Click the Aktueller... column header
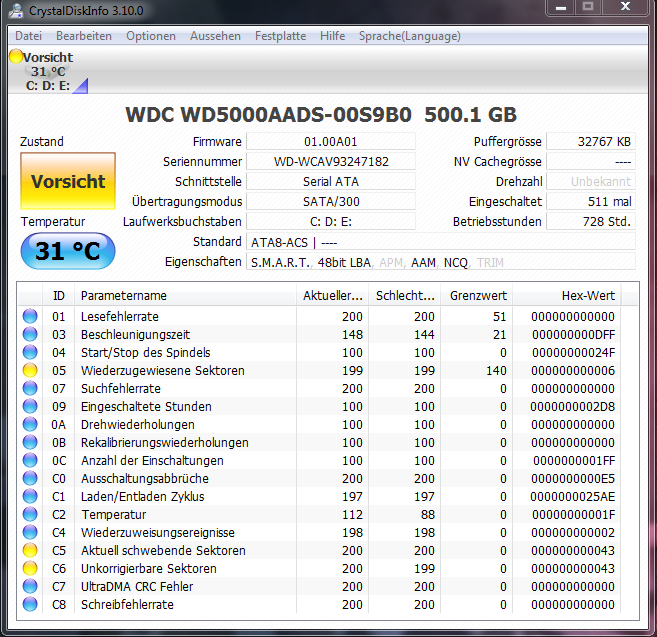The height and width of the screenshot is (637, 657). point(332,295)
